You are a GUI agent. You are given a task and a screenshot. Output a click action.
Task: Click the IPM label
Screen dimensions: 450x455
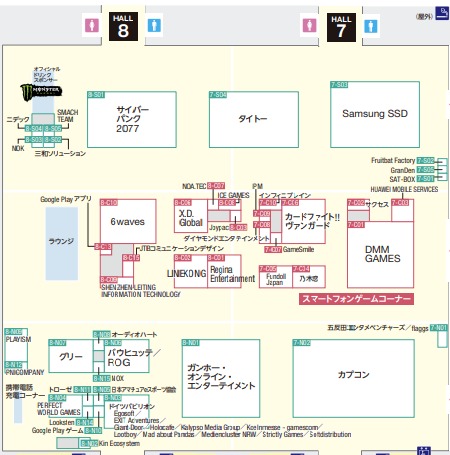click(x=257, y=186)
